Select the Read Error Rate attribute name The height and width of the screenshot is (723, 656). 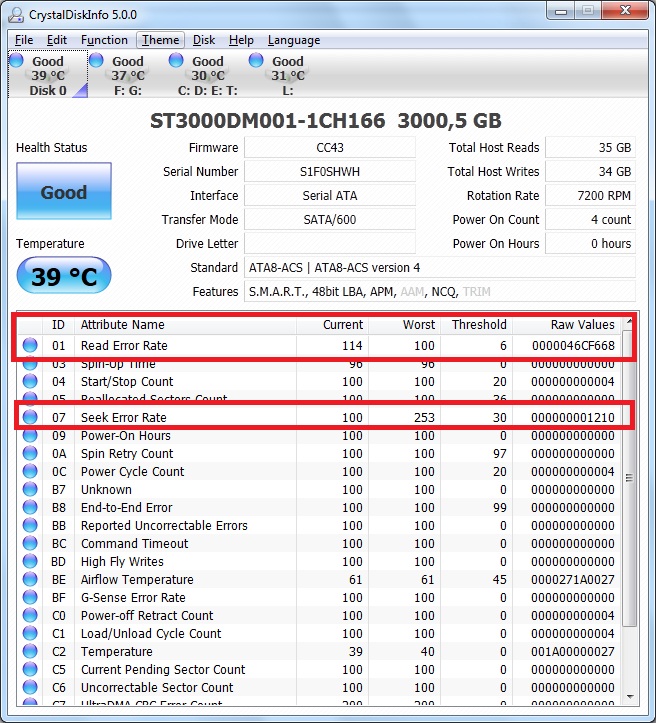pos(124,345)
